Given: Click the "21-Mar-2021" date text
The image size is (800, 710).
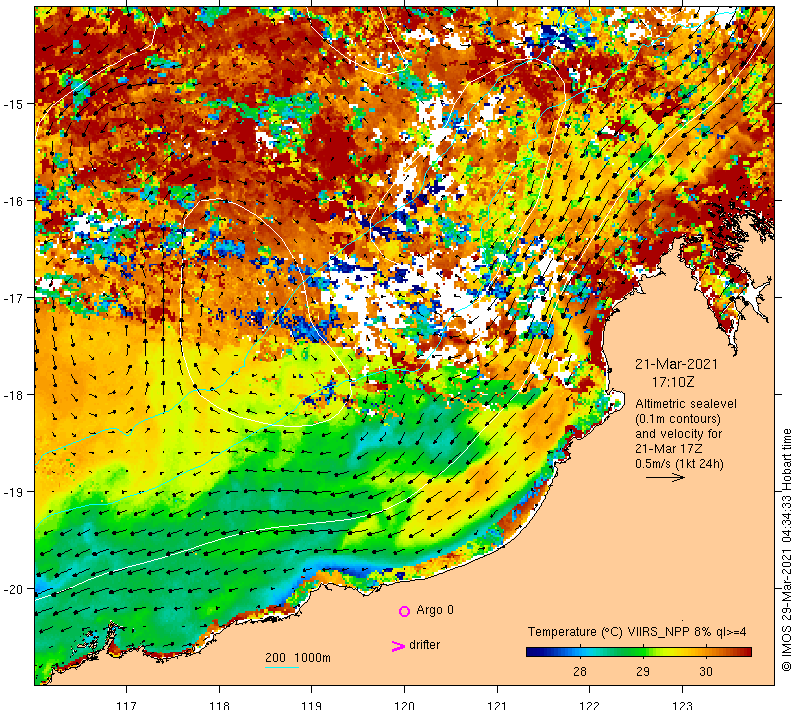Looking at the screenshot, I should coord(676,364).
